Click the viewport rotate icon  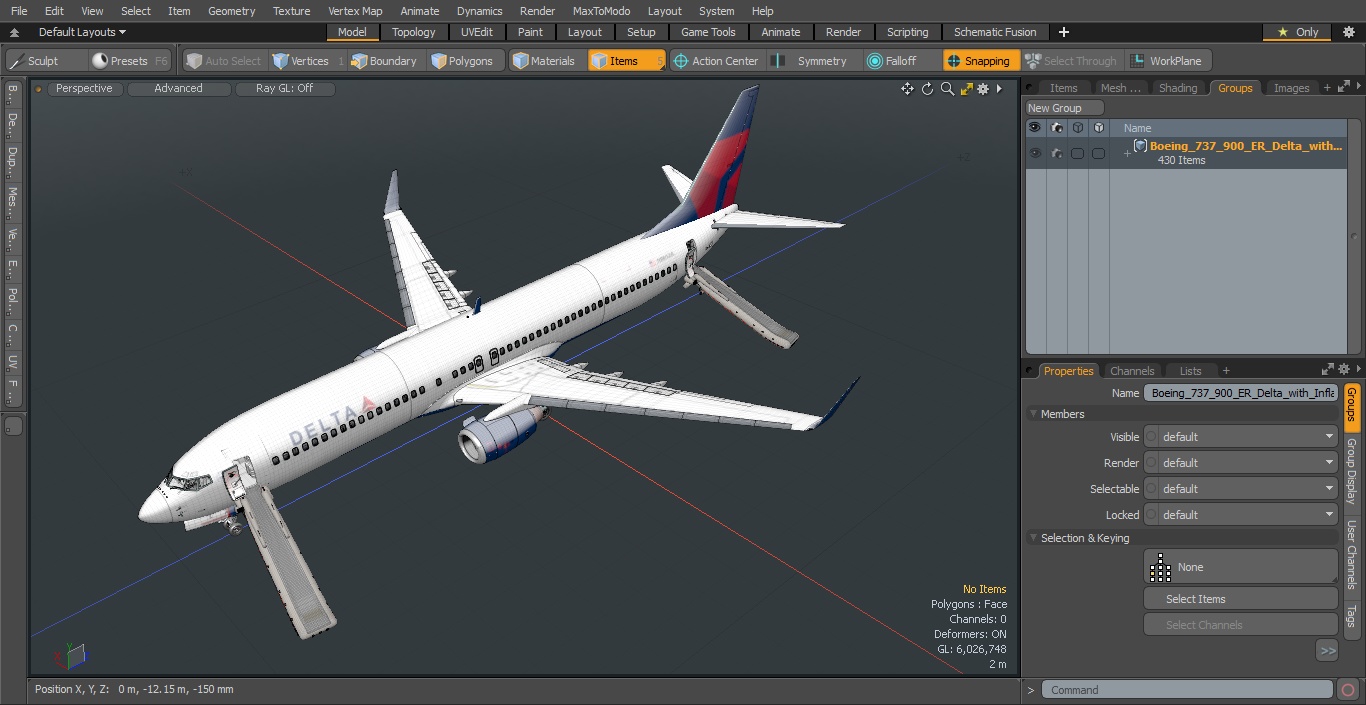click(927, 89)
